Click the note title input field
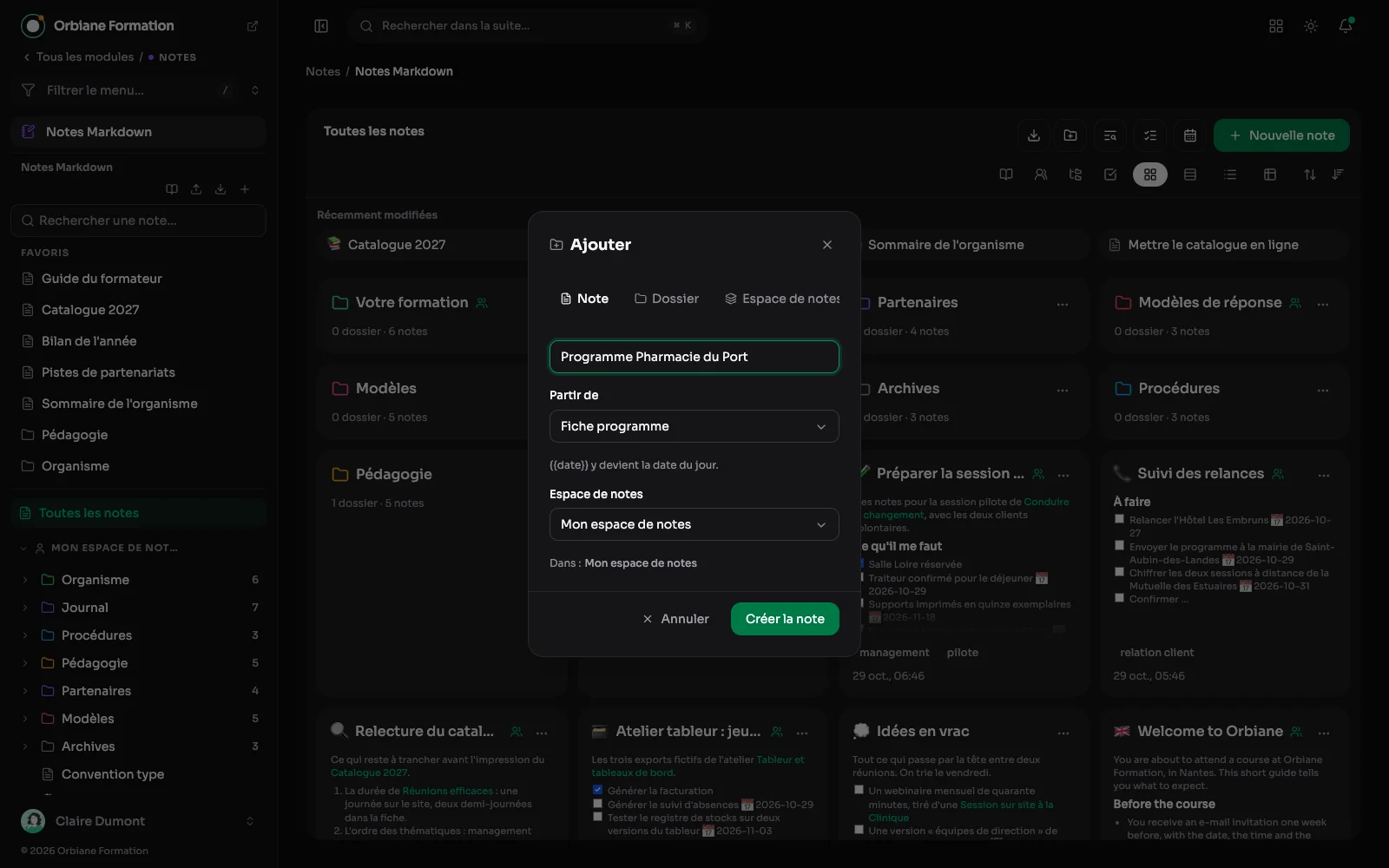The width and height of the screenshot is (1389, 868). [694, 357]
